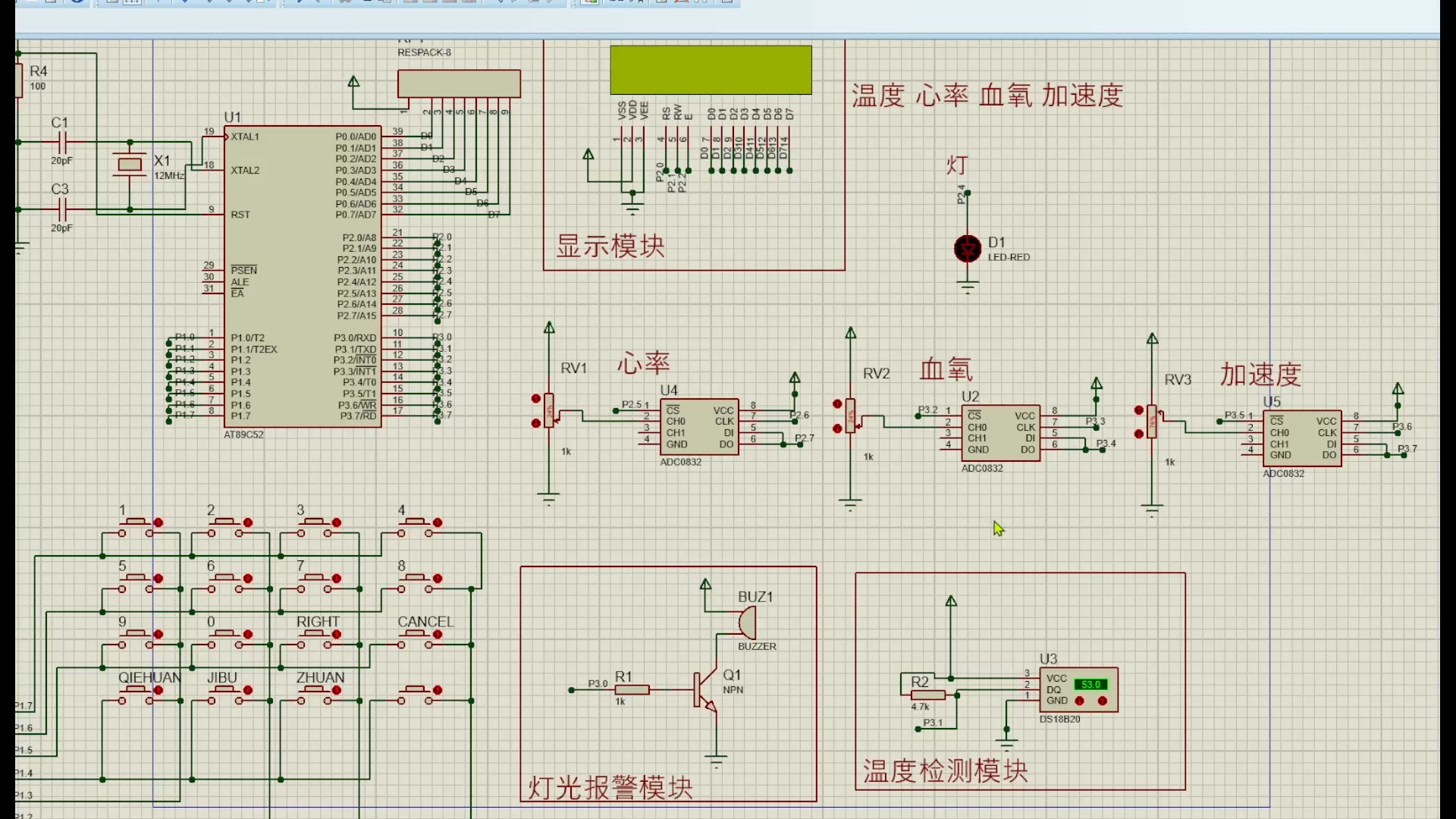1456x819 pixels.
Task: Click the RIGHT keypad pushbutton
Action: 315,639
